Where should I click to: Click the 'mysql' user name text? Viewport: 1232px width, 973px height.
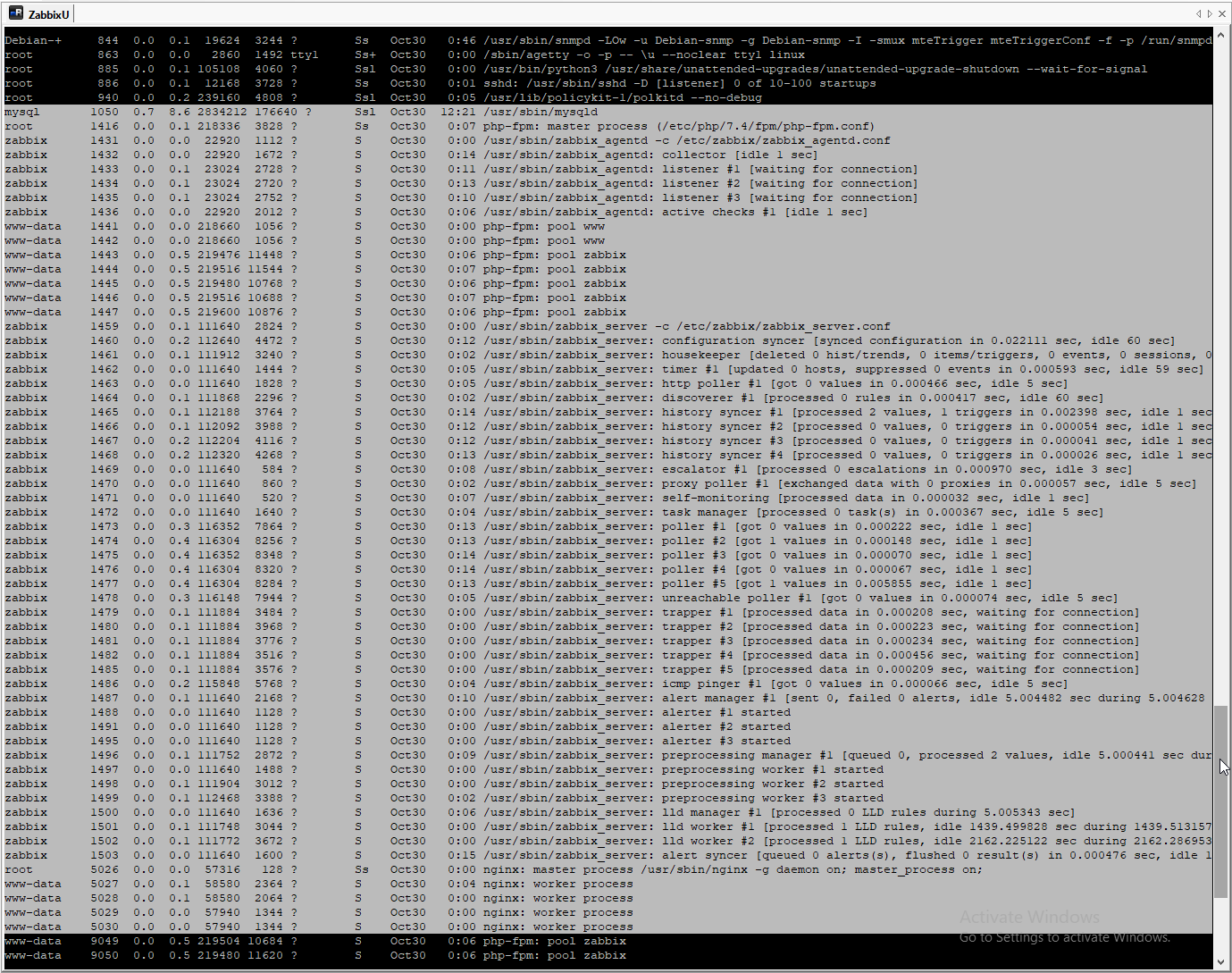(22, 112)
